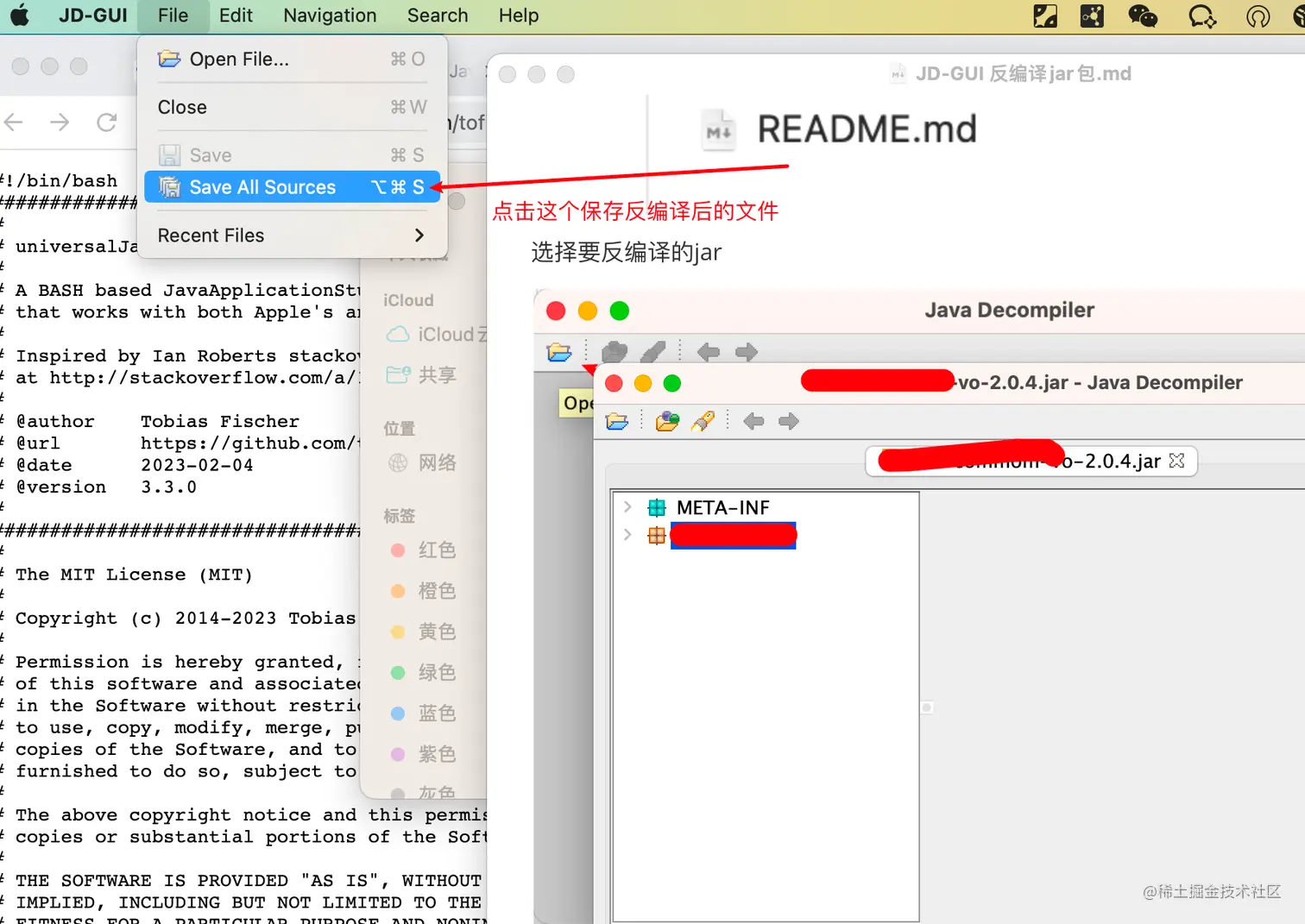Click open-file icon in rear Java Decompiler toolbar

point(559,352)
